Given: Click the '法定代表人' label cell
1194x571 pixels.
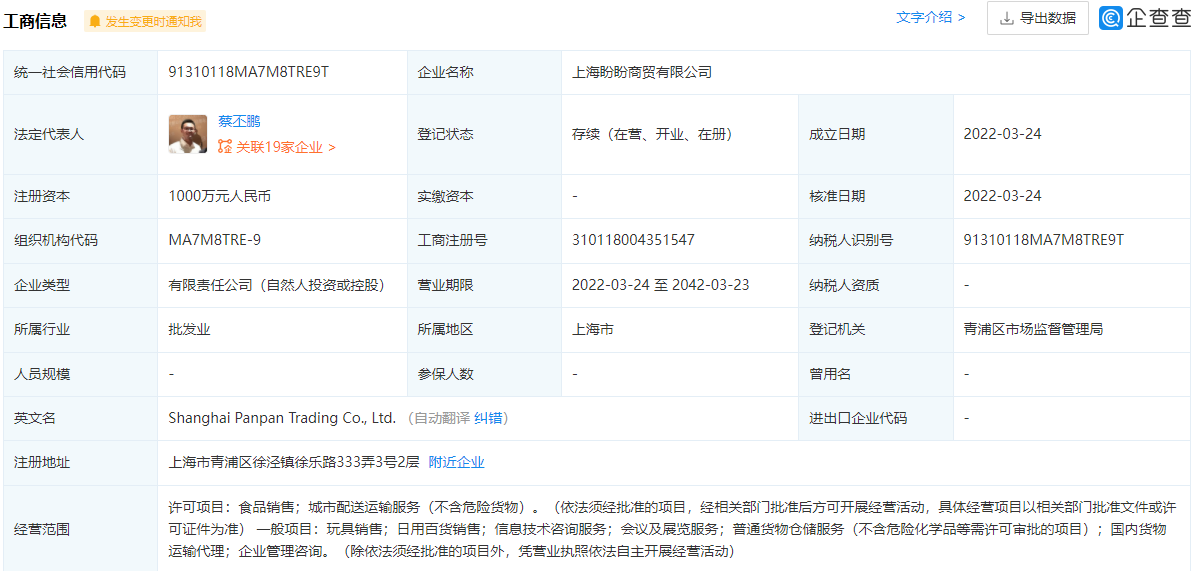Looking at the screenshot, I should (81, 135).
